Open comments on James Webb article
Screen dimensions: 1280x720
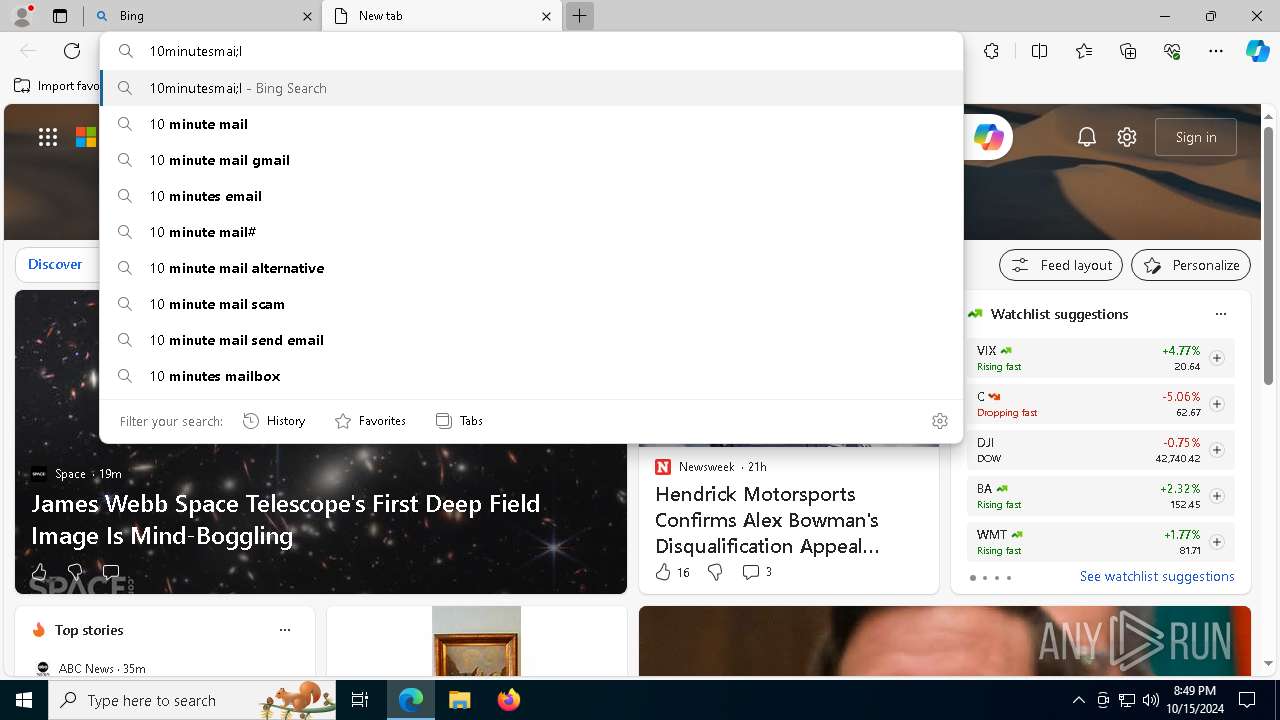[x=111, y=572]
